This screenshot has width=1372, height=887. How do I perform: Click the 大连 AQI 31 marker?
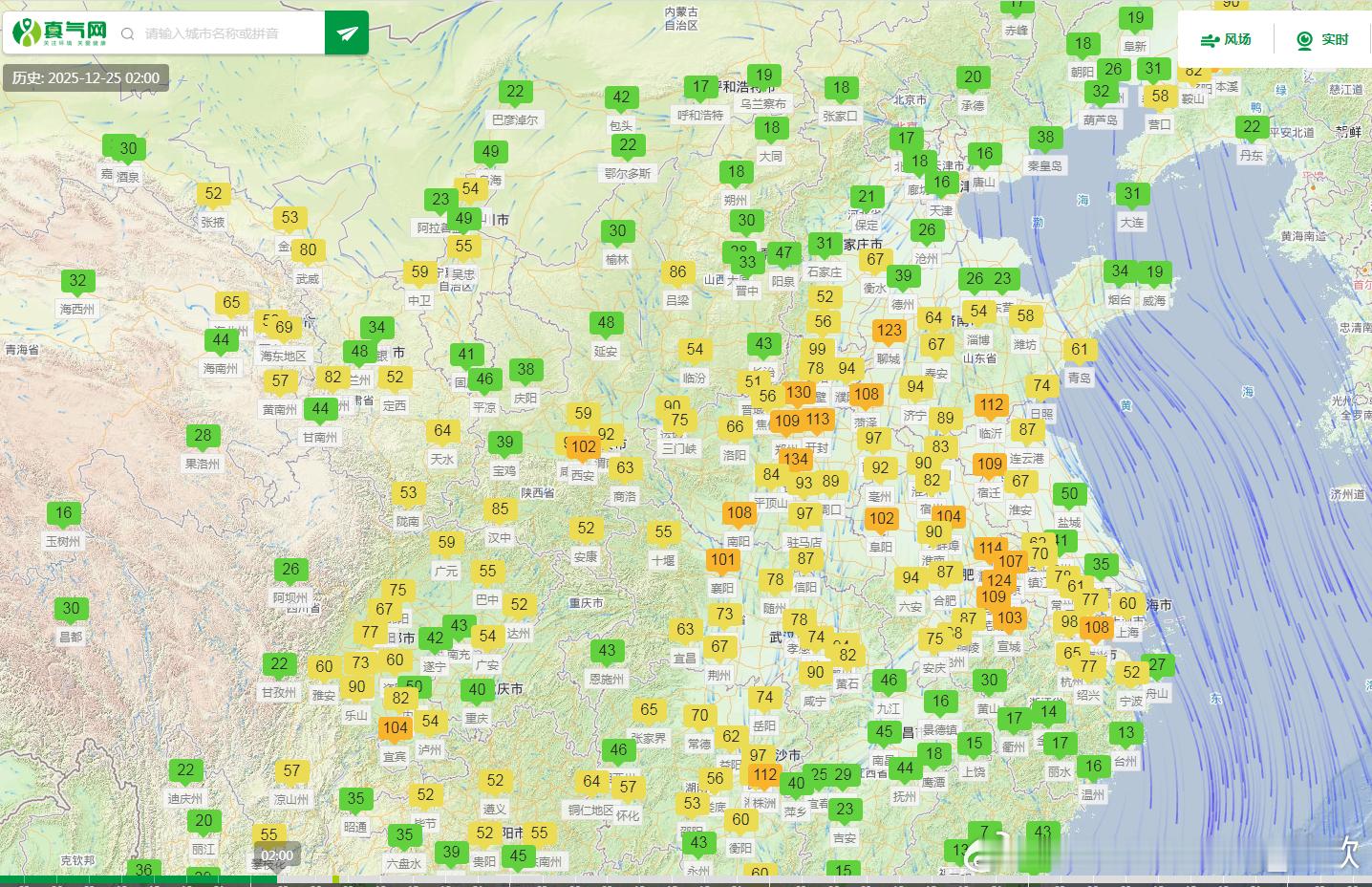coord(1132,195)
